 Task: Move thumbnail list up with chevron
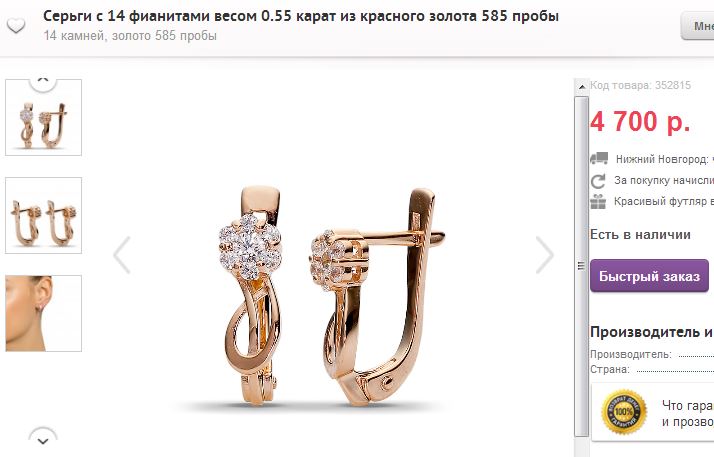click(43, 82)
